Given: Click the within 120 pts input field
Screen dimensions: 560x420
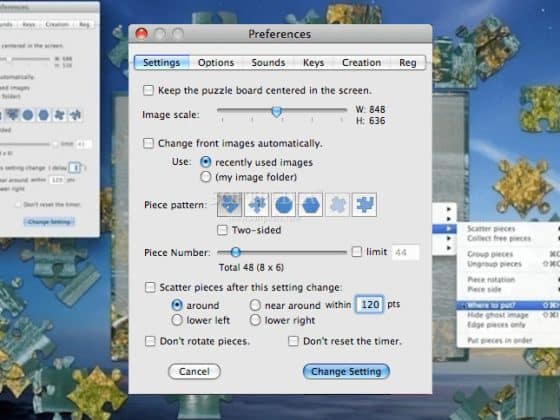Looking at the screenshot, I should coord(370,304).
